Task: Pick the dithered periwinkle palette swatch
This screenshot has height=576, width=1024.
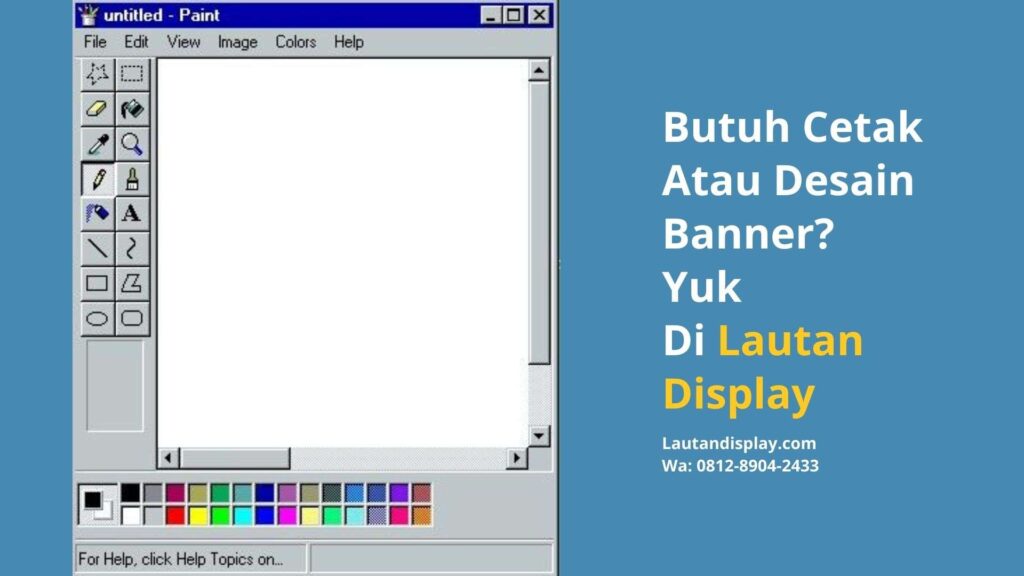Action: click(x=377, y=516)
